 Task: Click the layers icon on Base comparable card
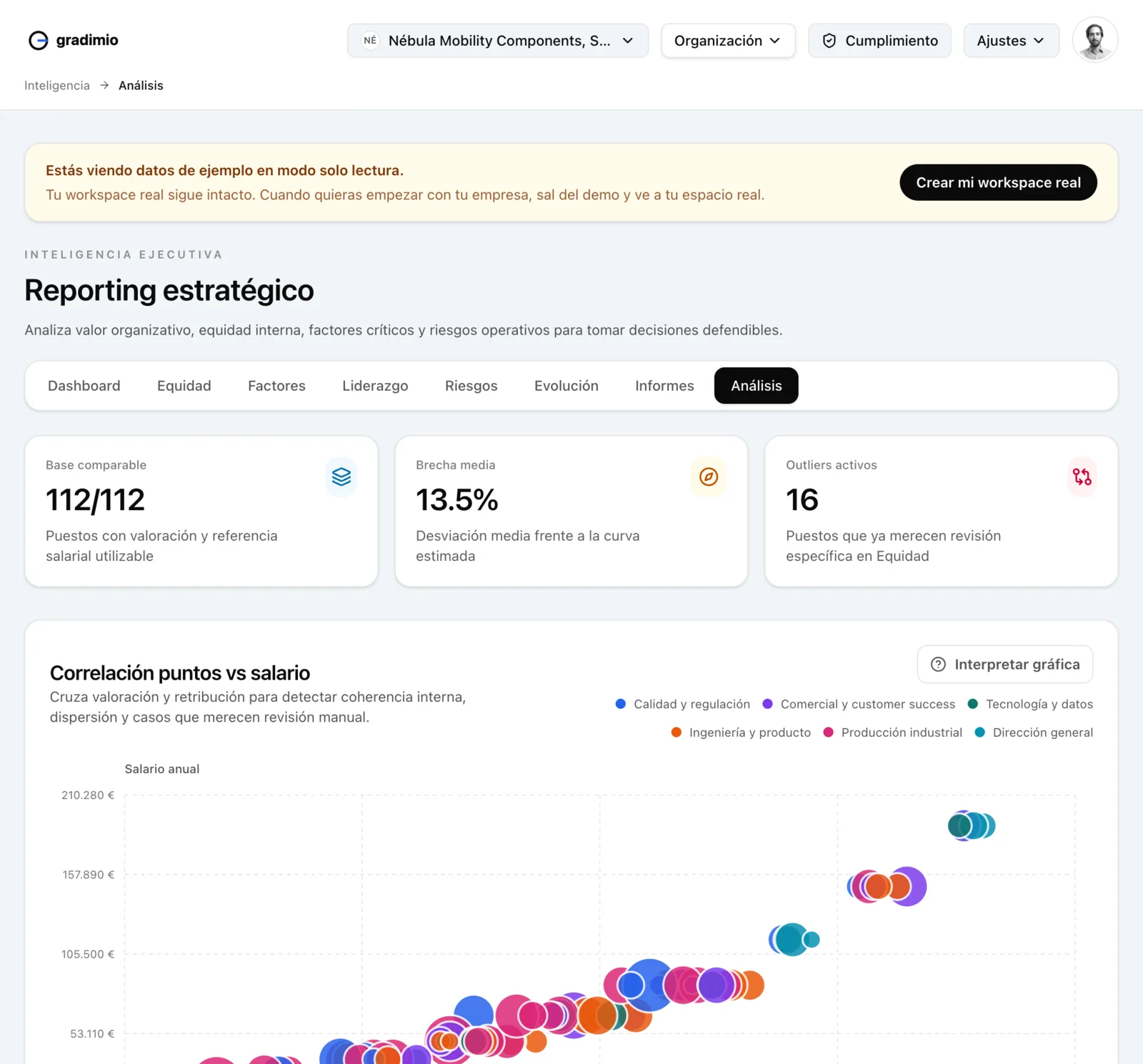341,477
